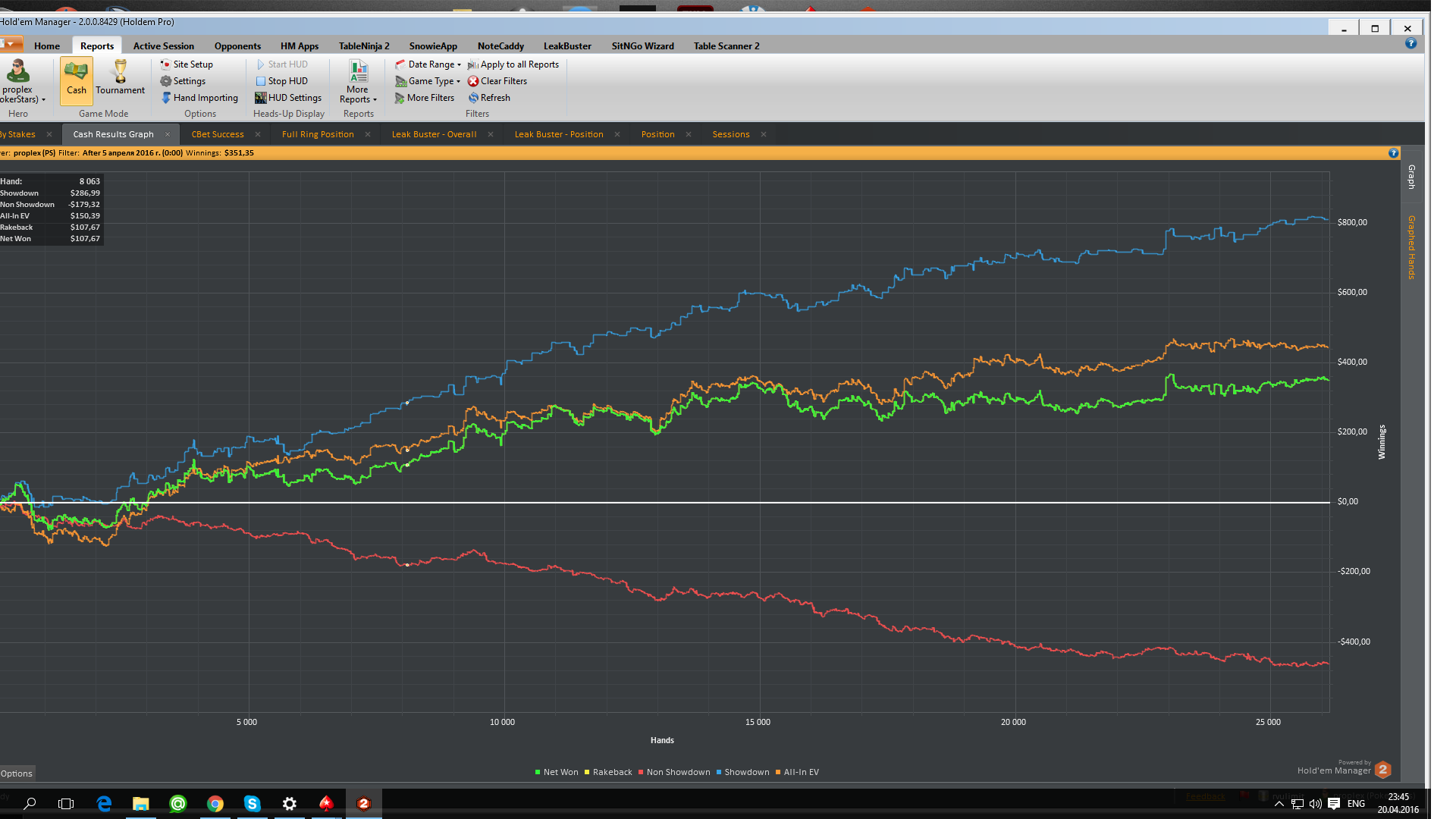The image size is (1456, 819).
Task: Toggle Non Showdown legend series
Action: click(x=674, y=773)
